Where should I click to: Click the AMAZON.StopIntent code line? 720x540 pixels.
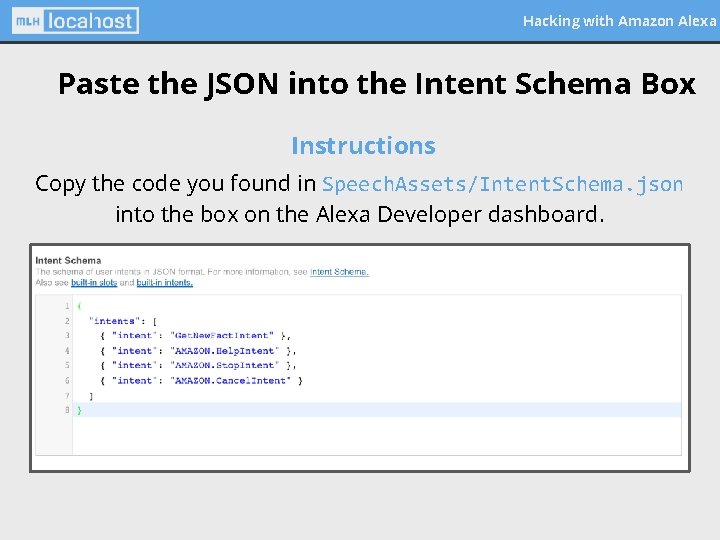point(198,366)
